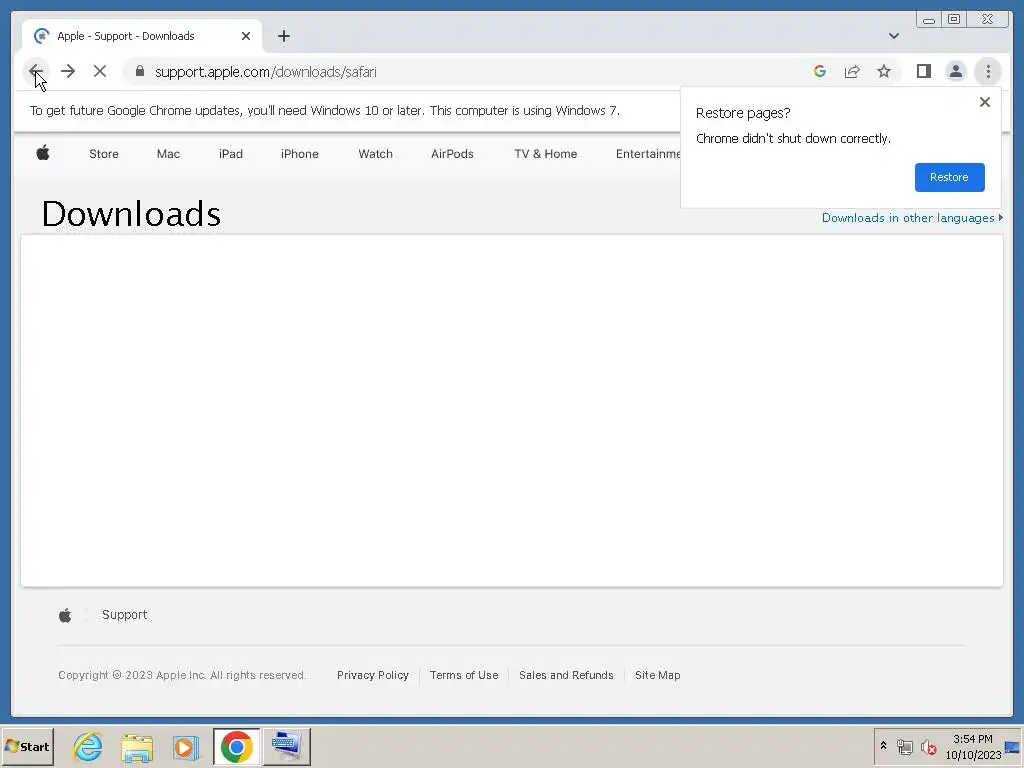The image size is (1024, 768).
Task: Share this page using the share icon
Action: pyautogui.click(x=852, y=71)
